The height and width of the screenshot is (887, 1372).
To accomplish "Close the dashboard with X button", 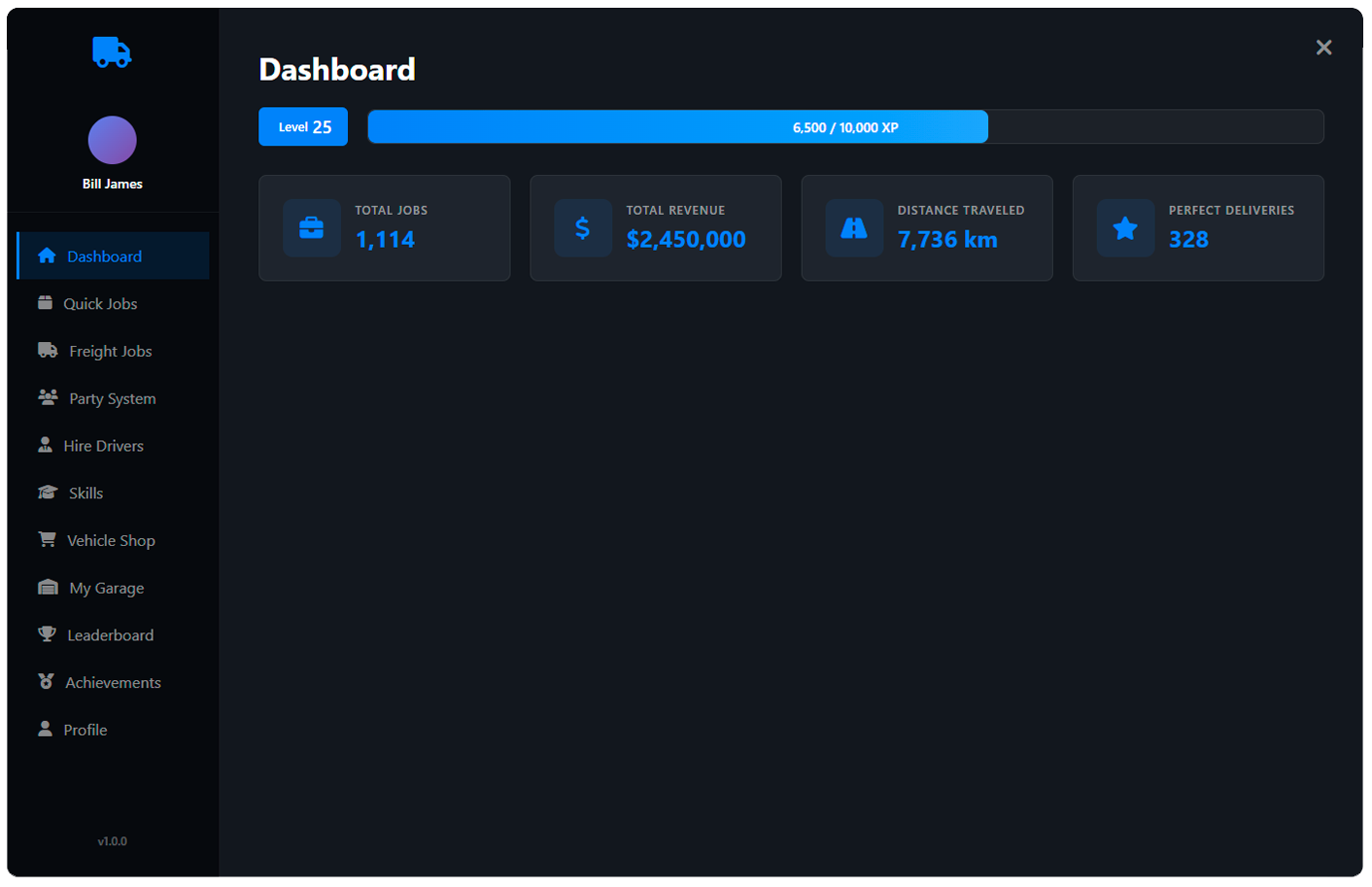I will [x=1323, y=48].
